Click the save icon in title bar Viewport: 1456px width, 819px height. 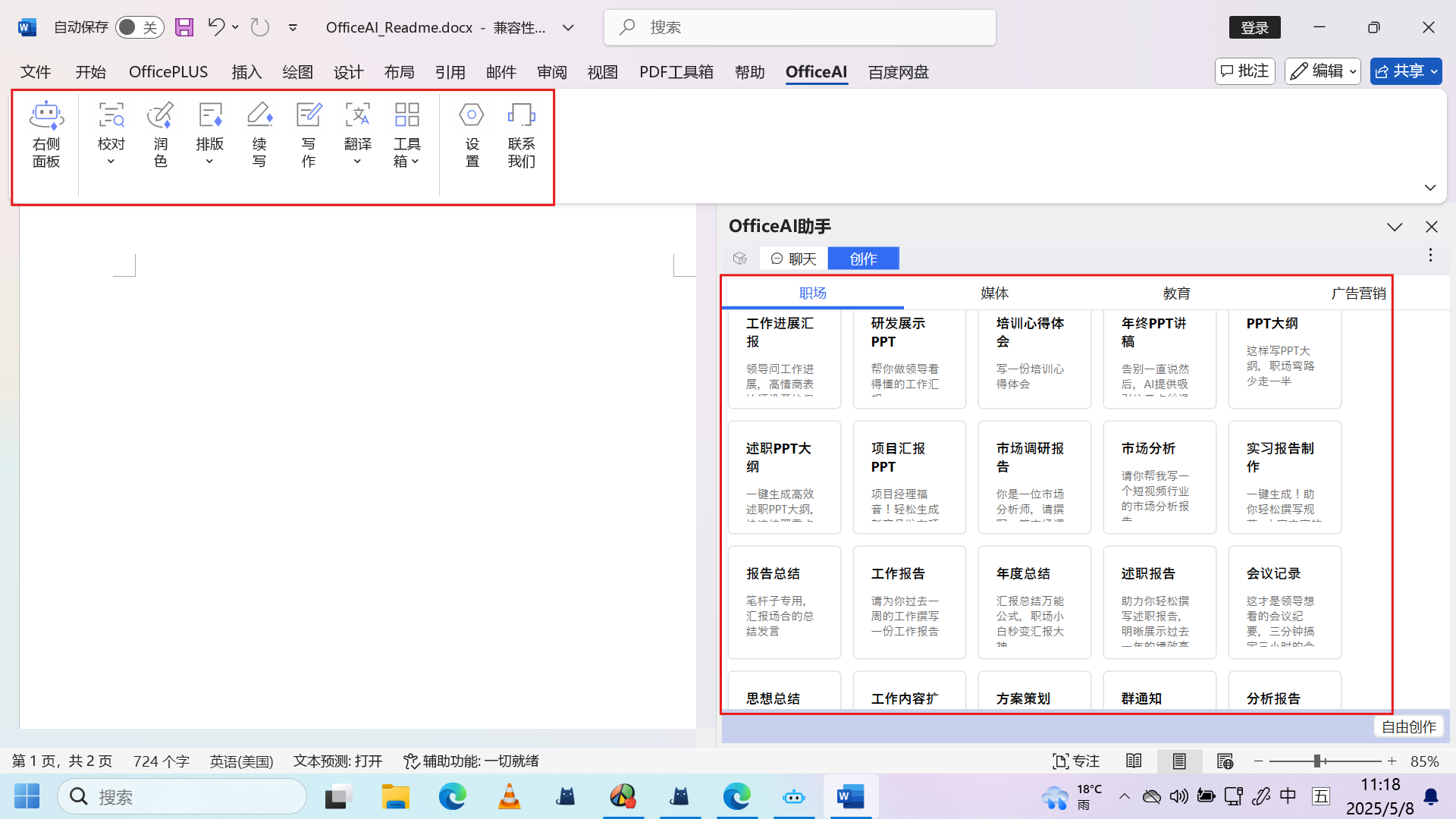(184, 27)
